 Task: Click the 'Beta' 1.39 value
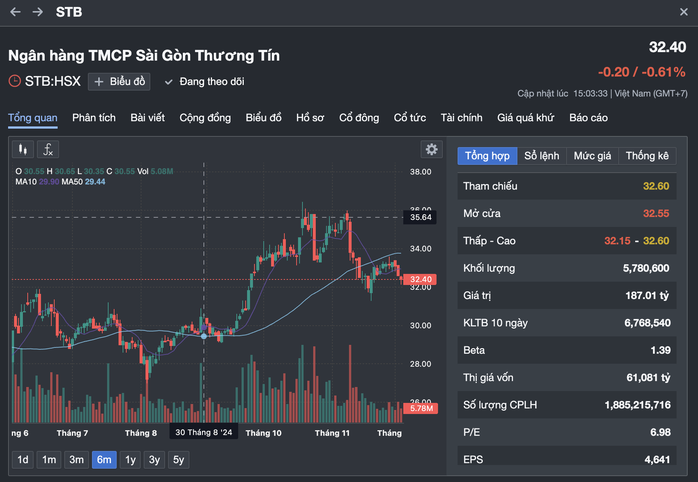tap(660, 350)
